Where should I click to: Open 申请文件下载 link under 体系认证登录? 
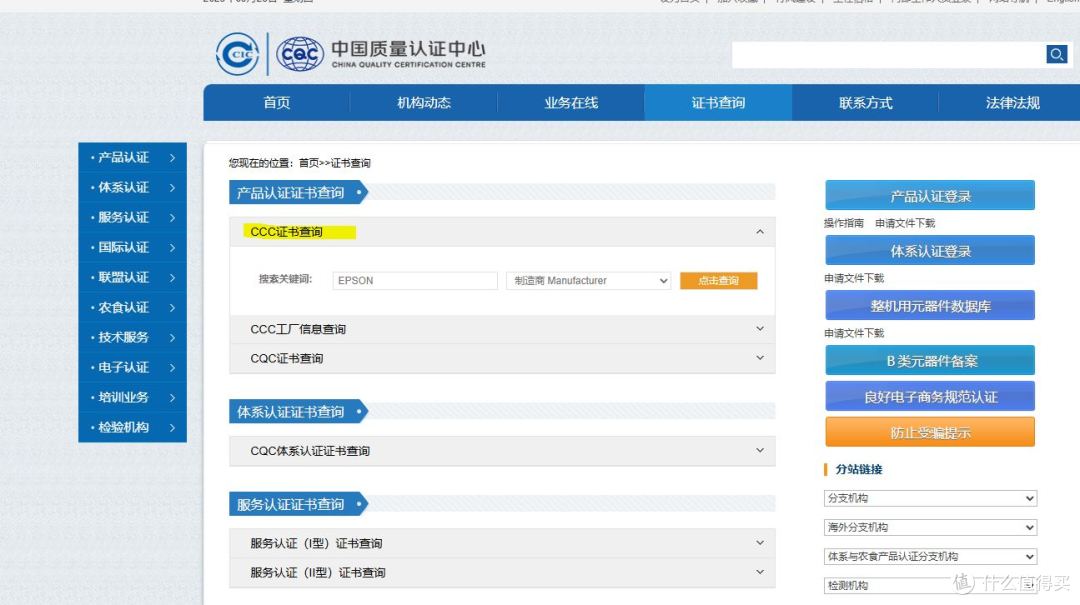click(854, 278)
